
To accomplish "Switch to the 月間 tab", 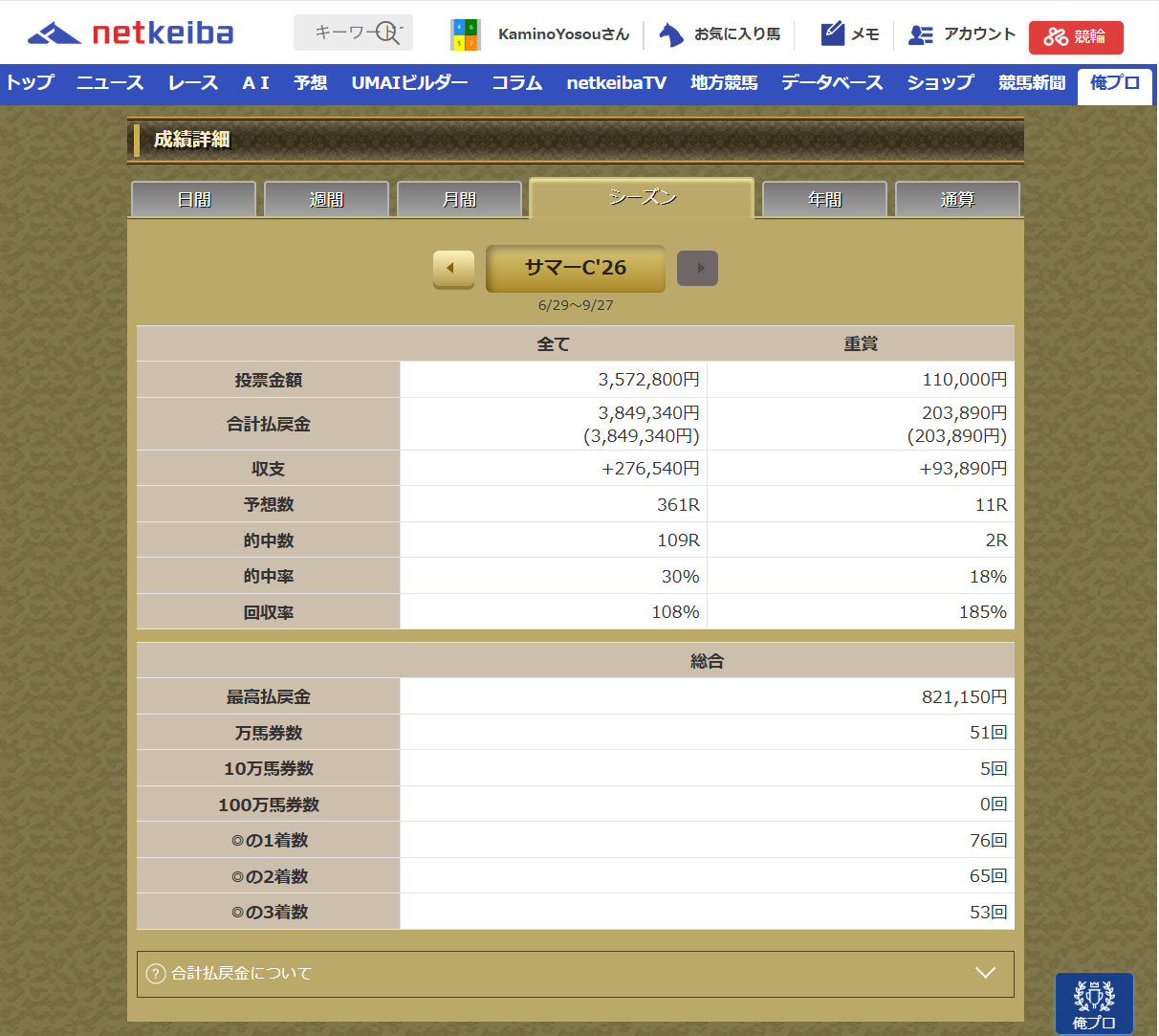I will coord(459,199).
